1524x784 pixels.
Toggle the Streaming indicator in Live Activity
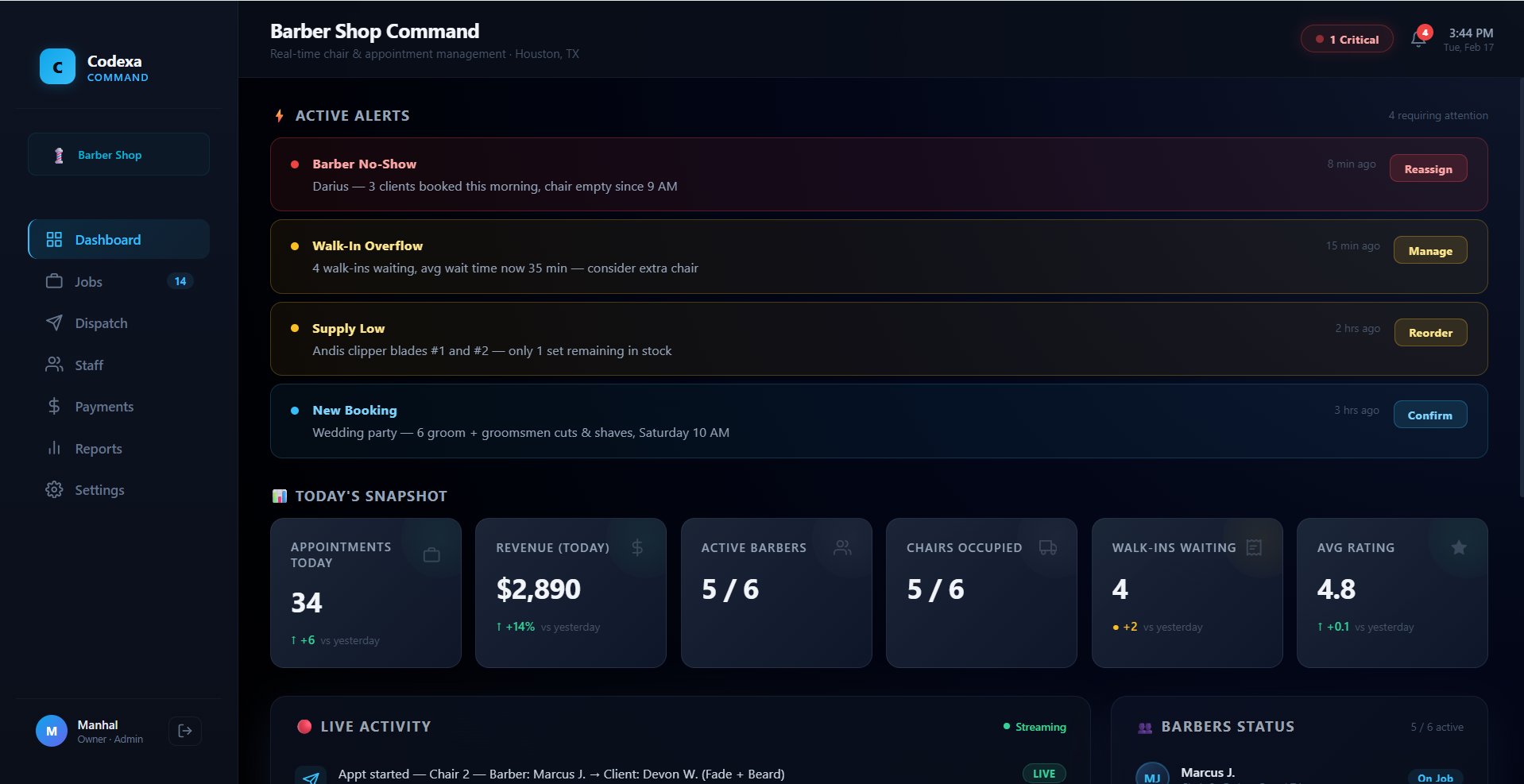coord(1035,727)
